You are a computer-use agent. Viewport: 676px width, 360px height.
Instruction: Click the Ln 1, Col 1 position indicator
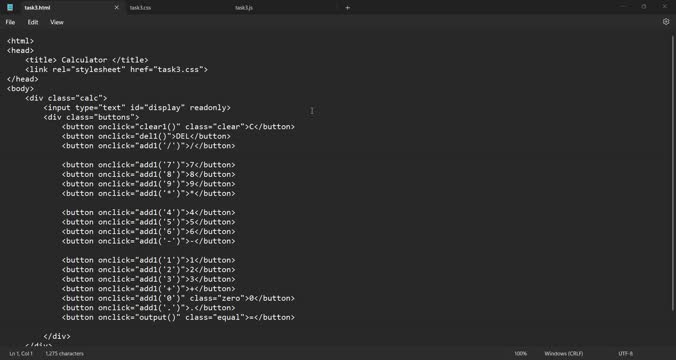(21, 354)
